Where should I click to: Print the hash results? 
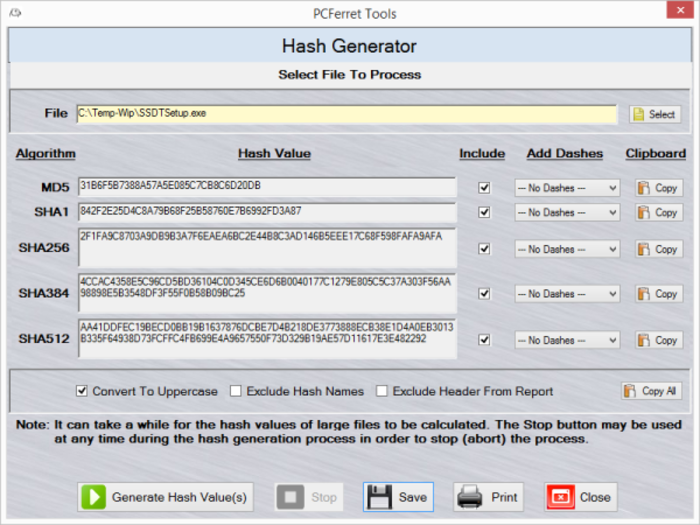488,497
